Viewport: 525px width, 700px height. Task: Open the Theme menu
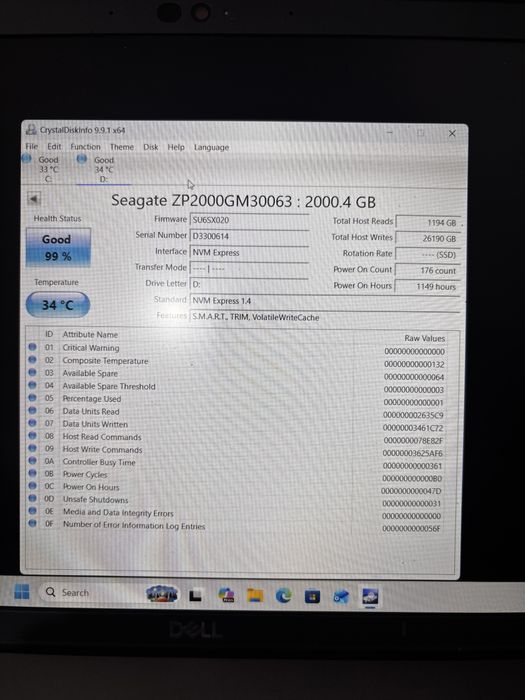click(121, 147)
